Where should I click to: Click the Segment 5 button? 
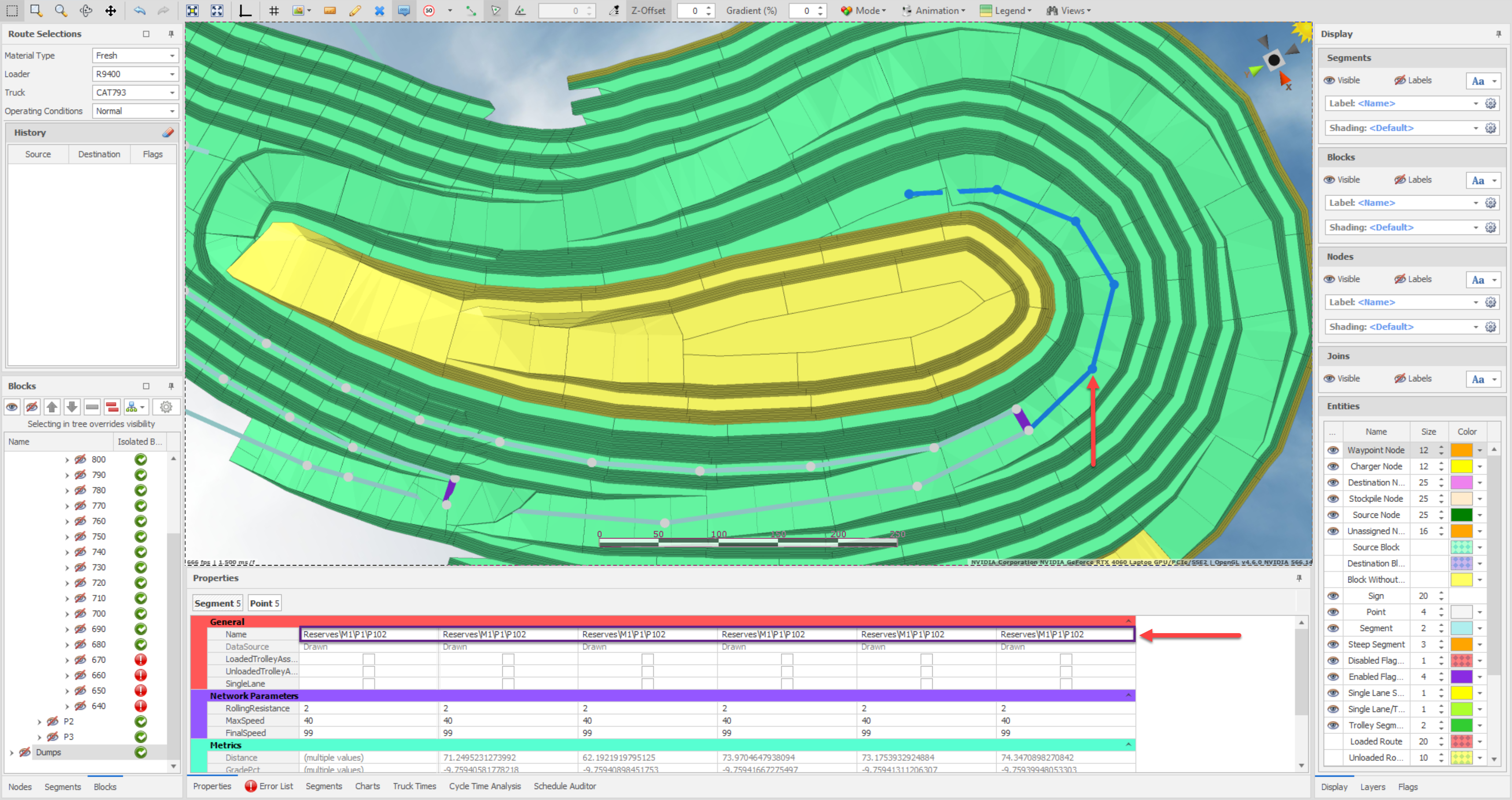click(217, 603)
